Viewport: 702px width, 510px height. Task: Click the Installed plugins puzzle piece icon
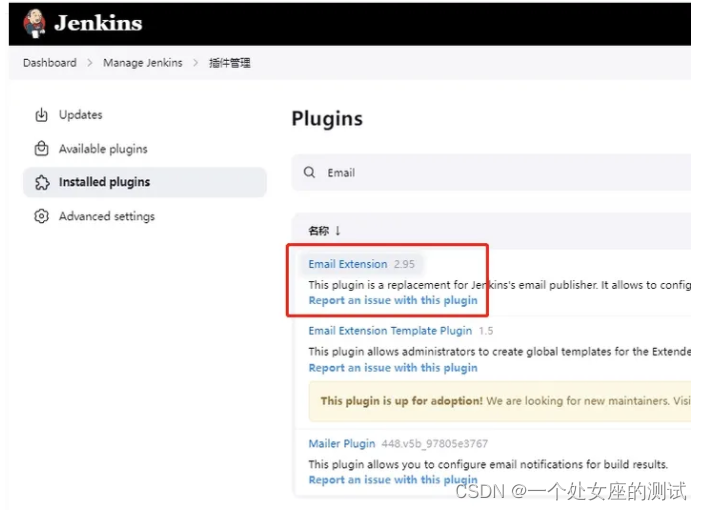(42, 182)
